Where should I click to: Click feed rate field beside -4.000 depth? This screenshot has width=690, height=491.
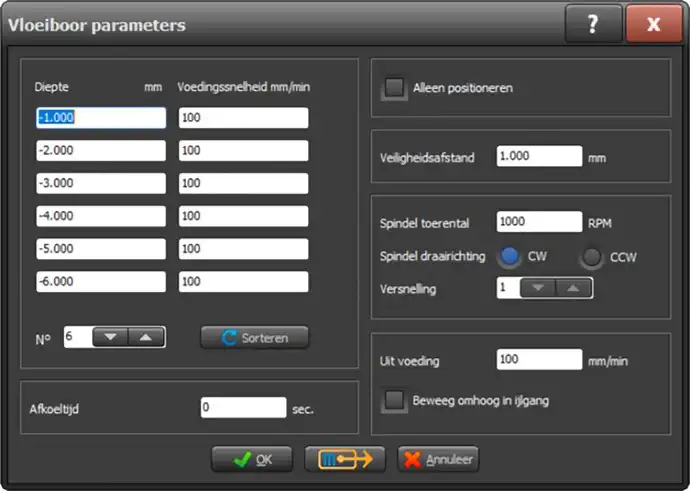tap(243, 216)
